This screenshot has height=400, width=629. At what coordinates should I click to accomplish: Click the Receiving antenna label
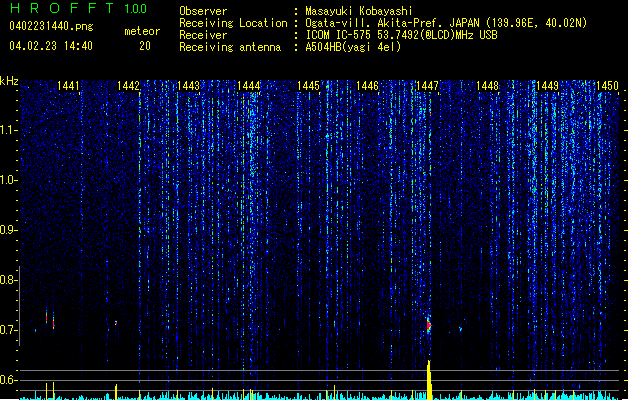230,47
